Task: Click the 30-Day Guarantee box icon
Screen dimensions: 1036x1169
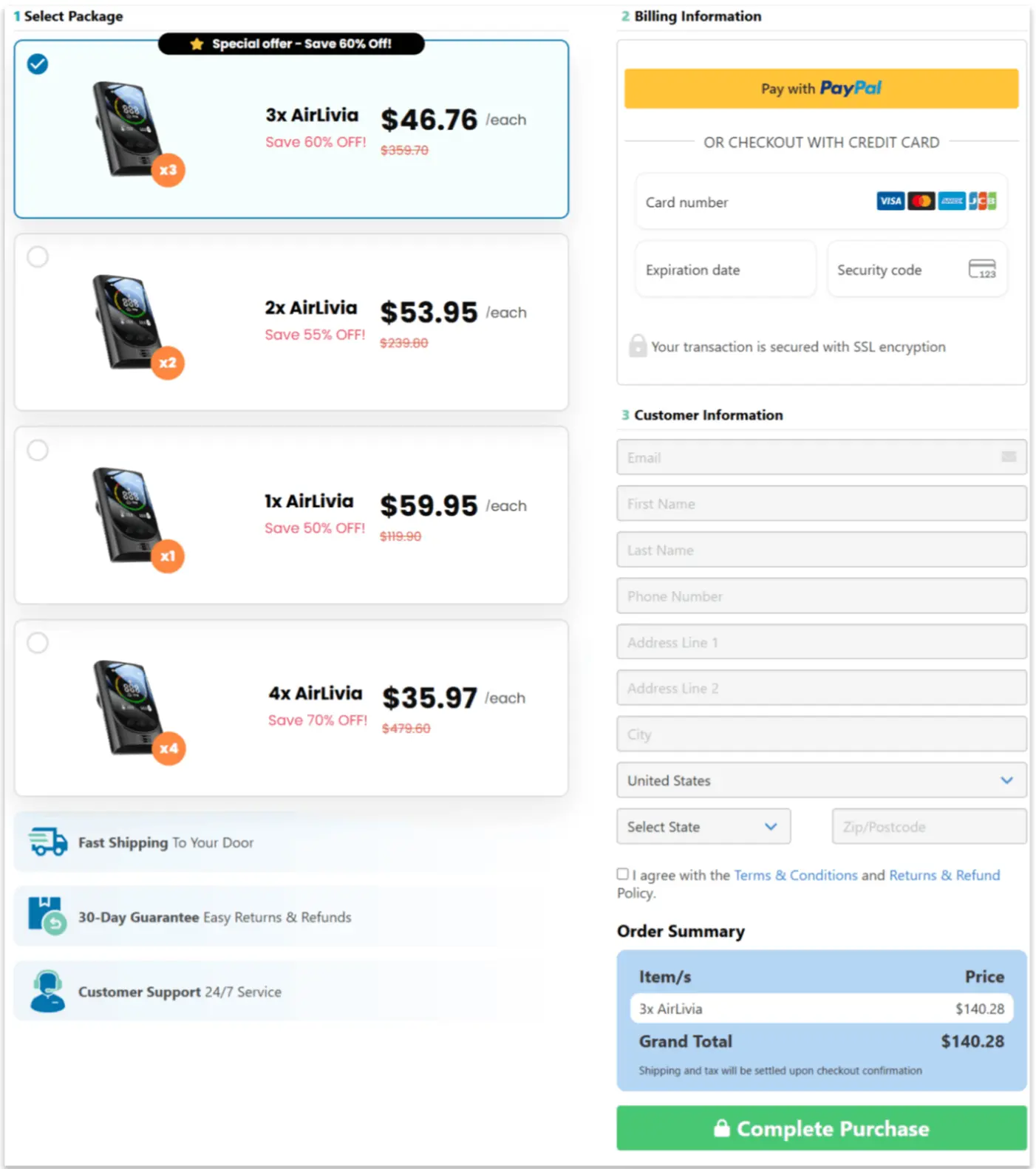Action: (46, 916)
